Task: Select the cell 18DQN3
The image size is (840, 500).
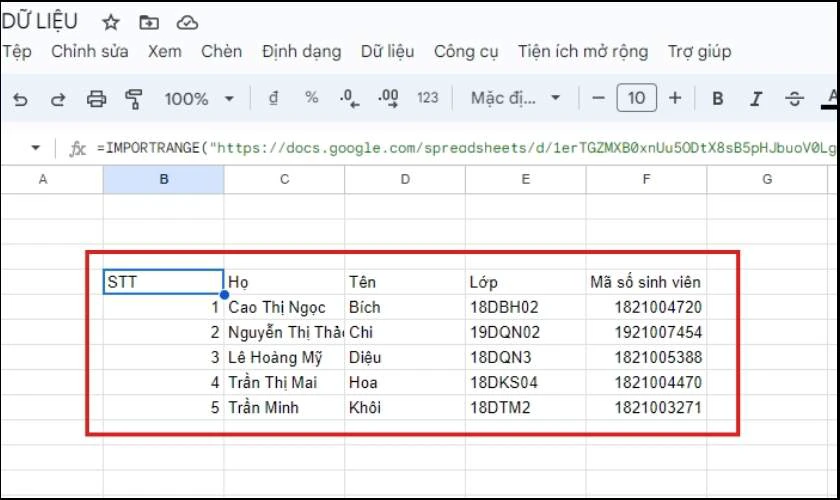Action: 526,357
